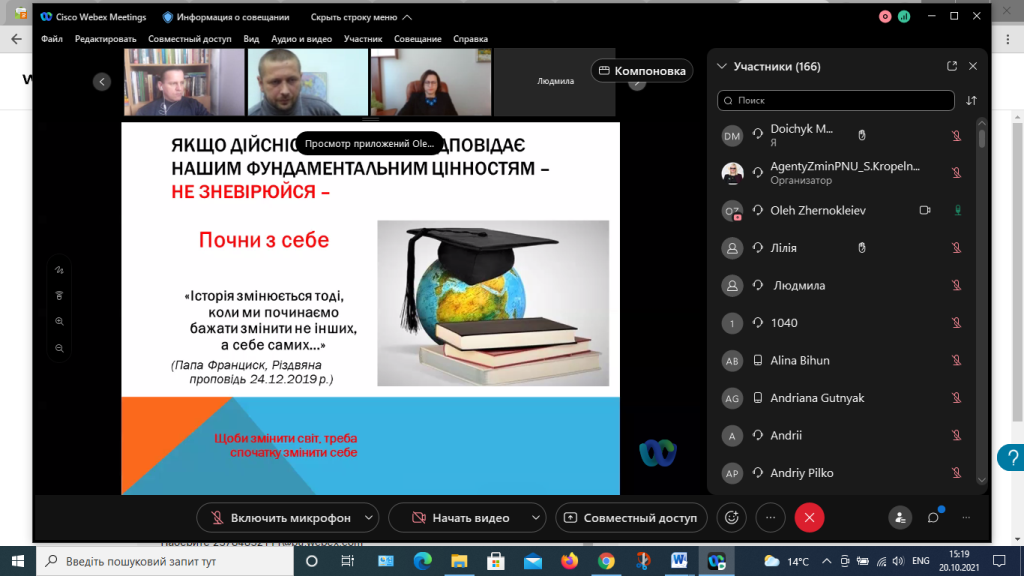Collapse the Участники panel chevron
1024x576 pixels.
point(722,66)
